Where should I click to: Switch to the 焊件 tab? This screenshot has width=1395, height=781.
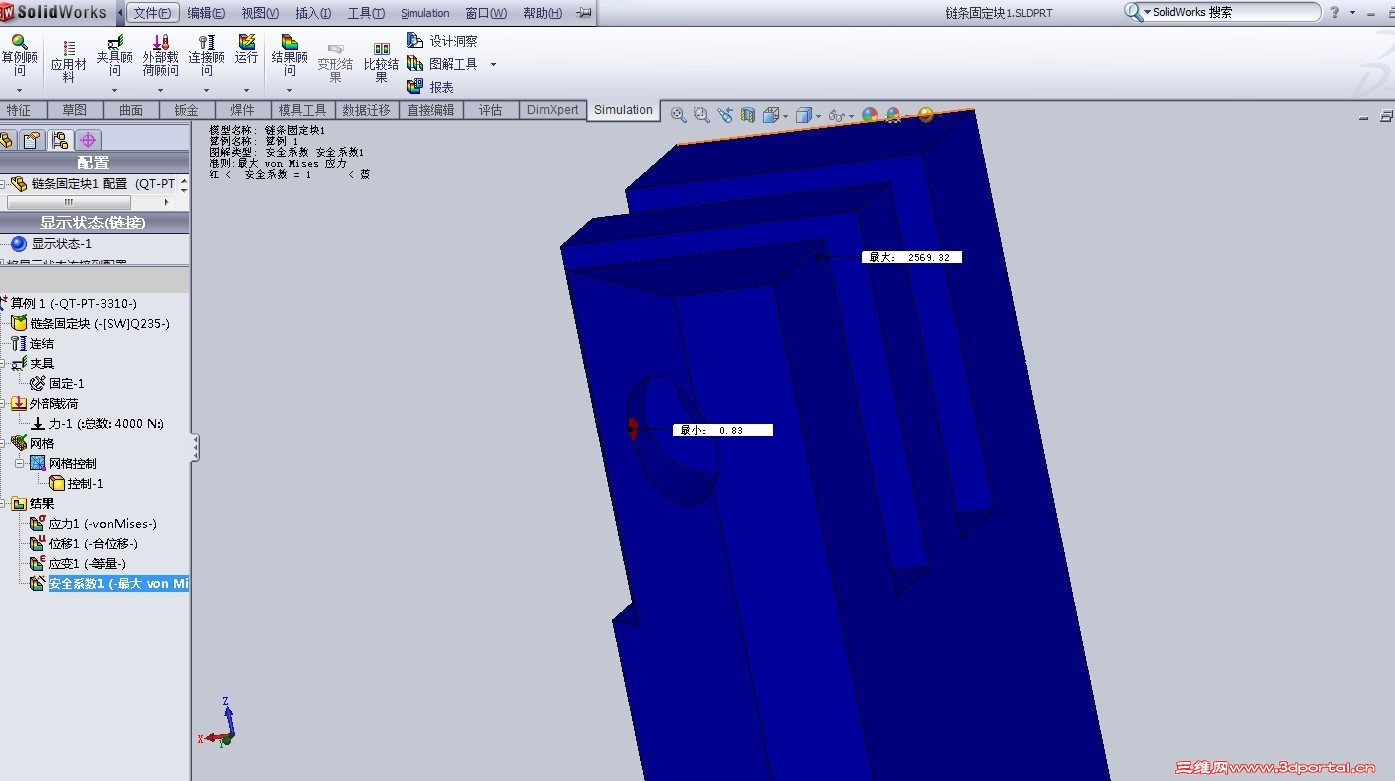[x=242, y=110]
